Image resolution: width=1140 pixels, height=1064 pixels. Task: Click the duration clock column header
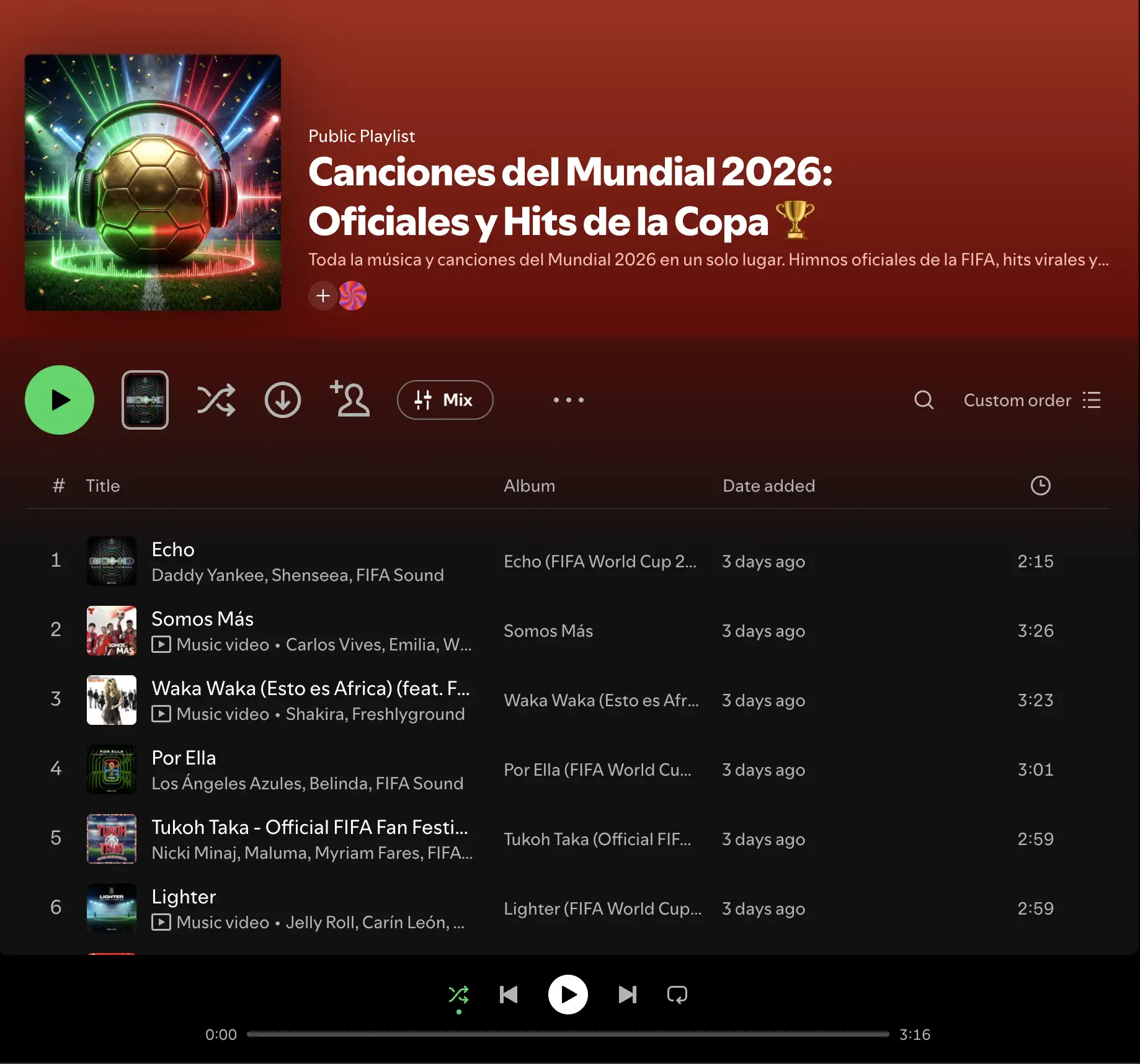pyautogui.click(x=1040, y=485)
